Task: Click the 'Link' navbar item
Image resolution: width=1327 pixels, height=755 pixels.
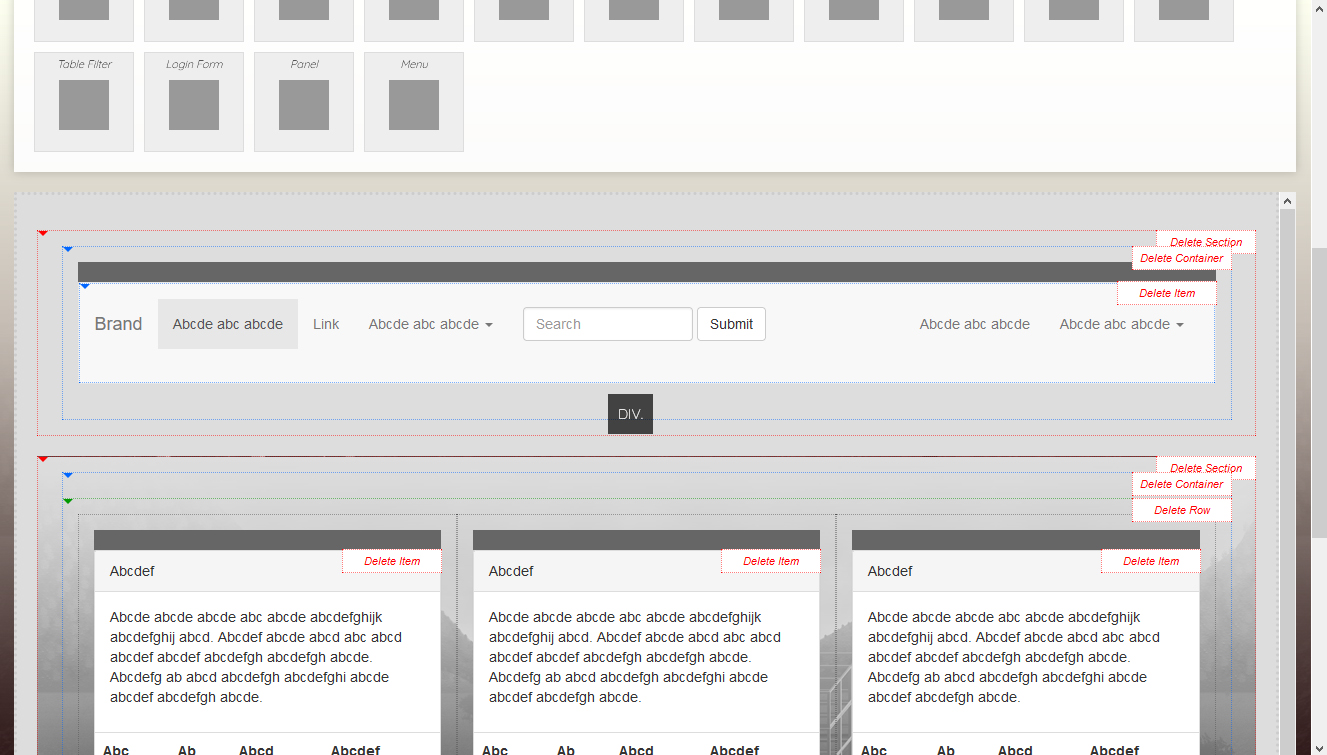Action: click(326, 324)
